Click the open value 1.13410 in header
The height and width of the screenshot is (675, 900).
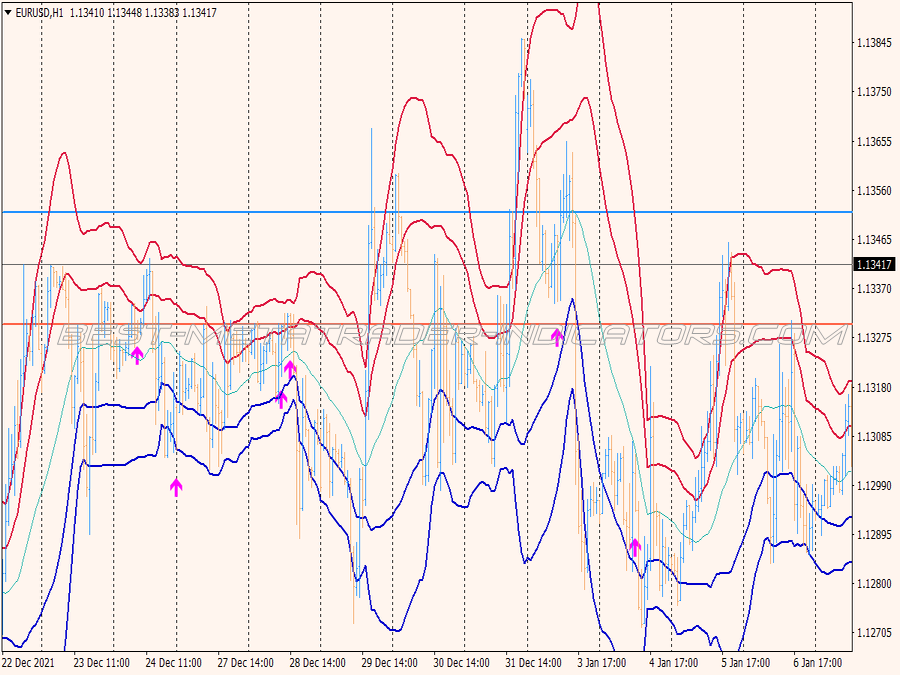pos(87,13)
